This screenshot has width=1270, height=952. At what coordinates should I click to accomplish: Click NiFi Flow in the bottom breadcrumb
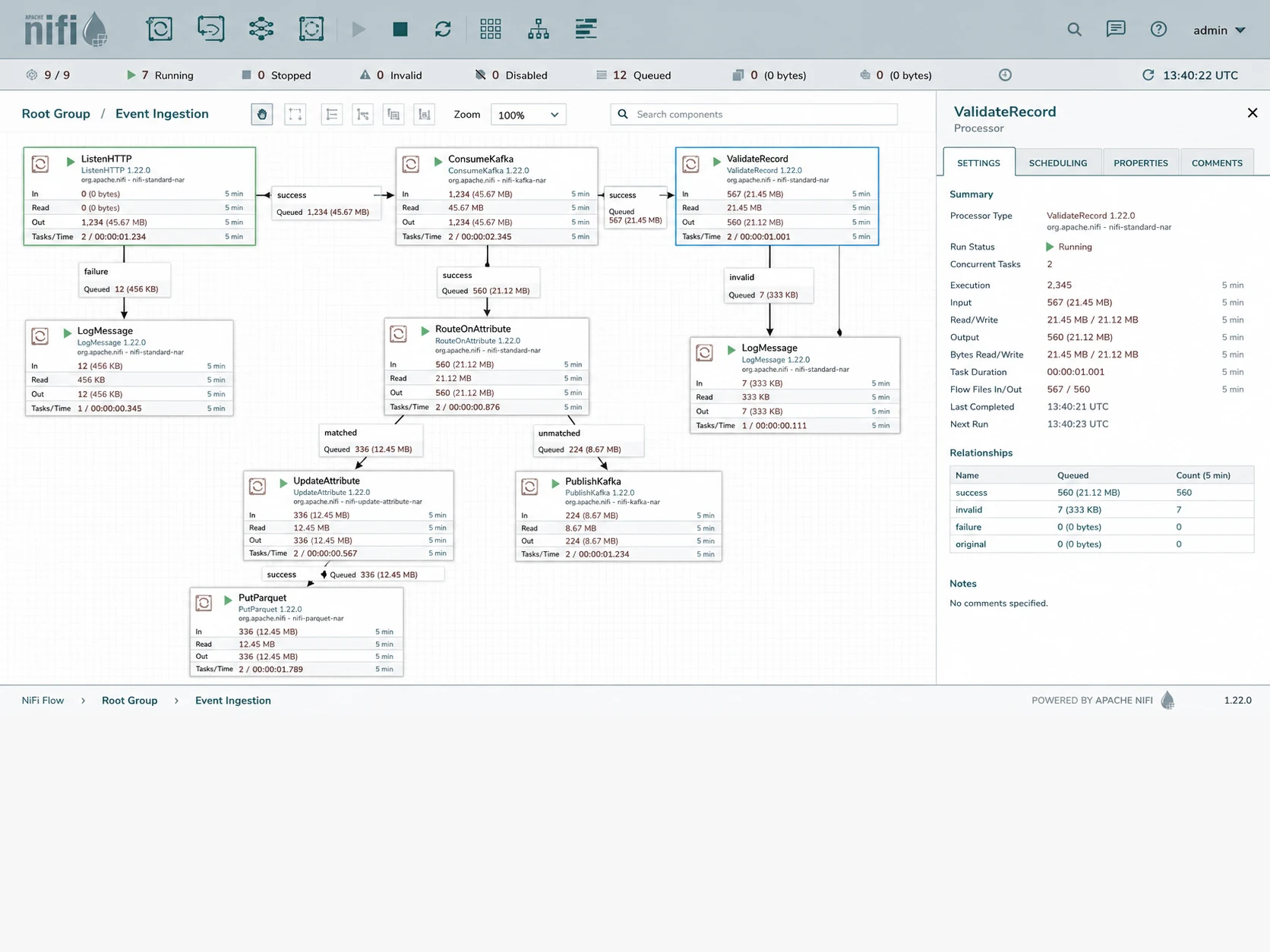[x=43, y=701]
